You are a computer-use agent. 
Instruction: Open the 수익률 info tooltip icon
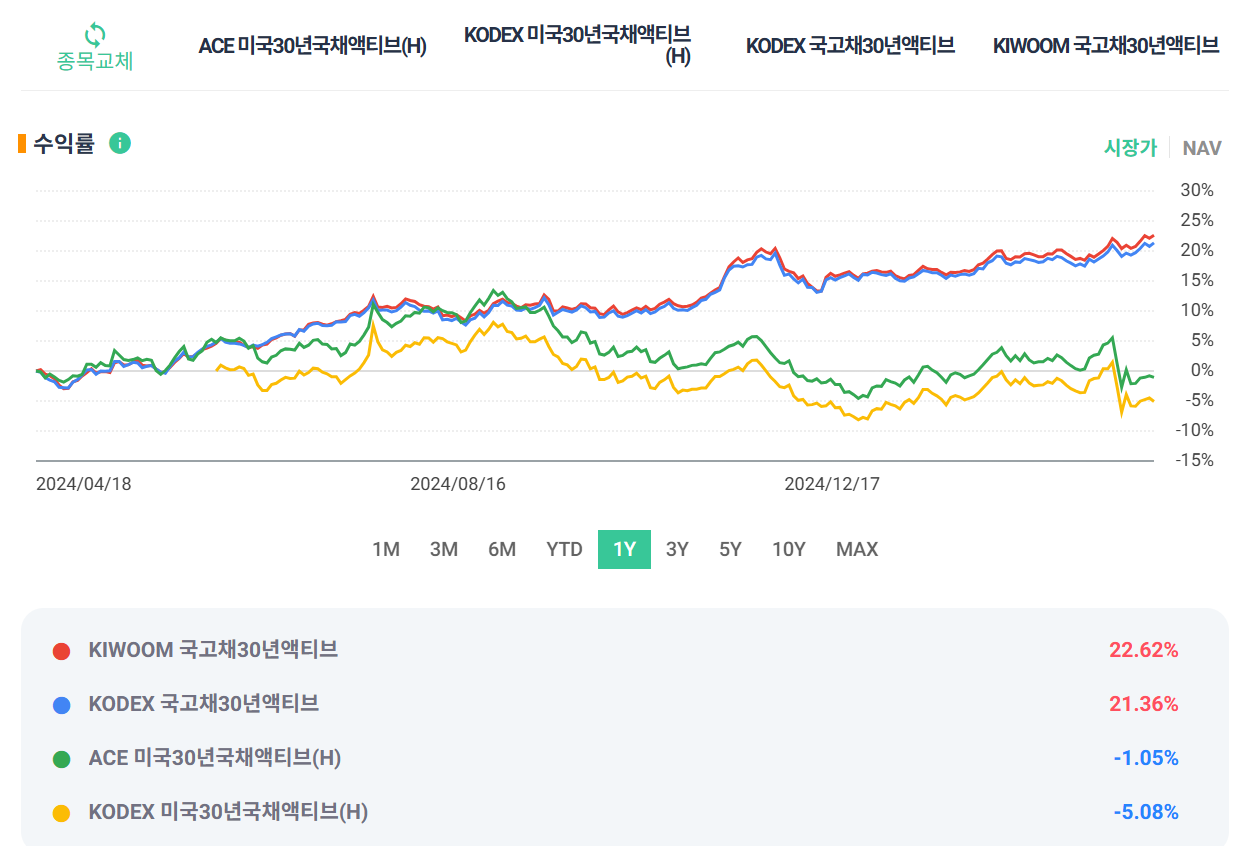click(x=120, y=143)
